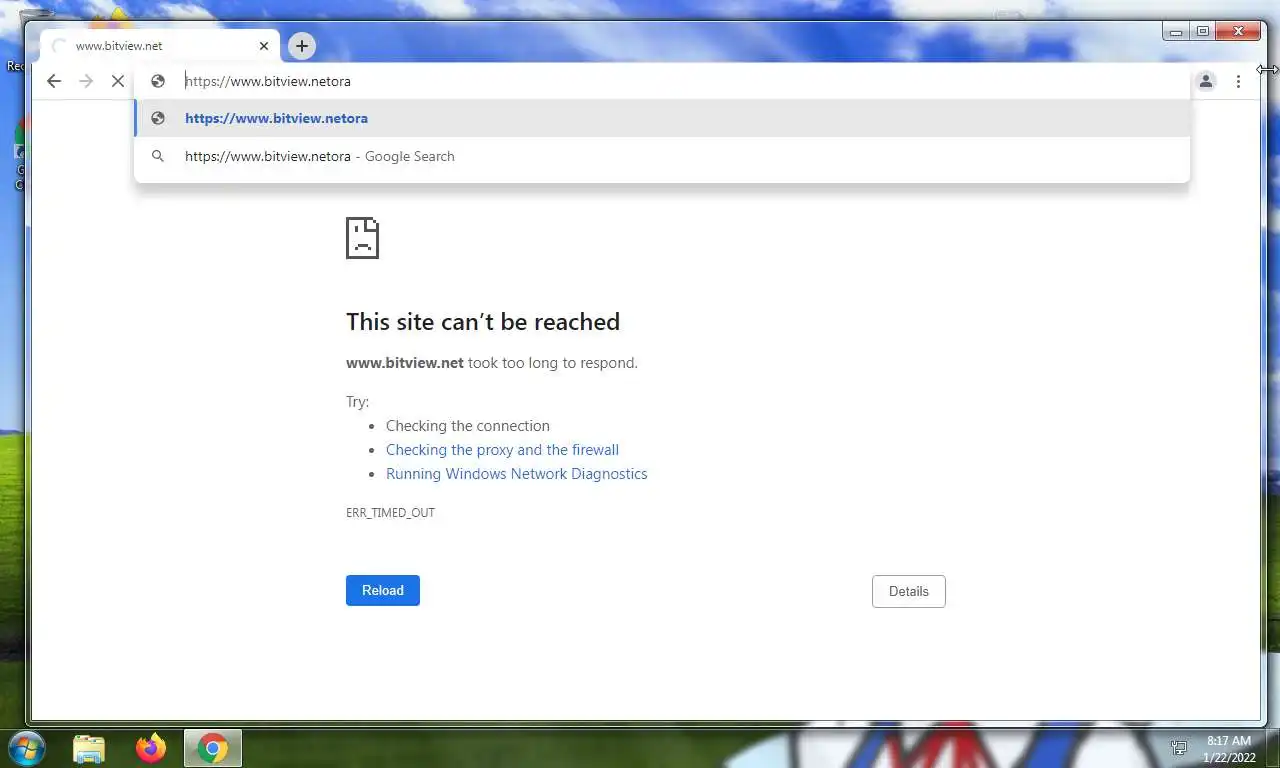Click the Details button

coord(909,591)
